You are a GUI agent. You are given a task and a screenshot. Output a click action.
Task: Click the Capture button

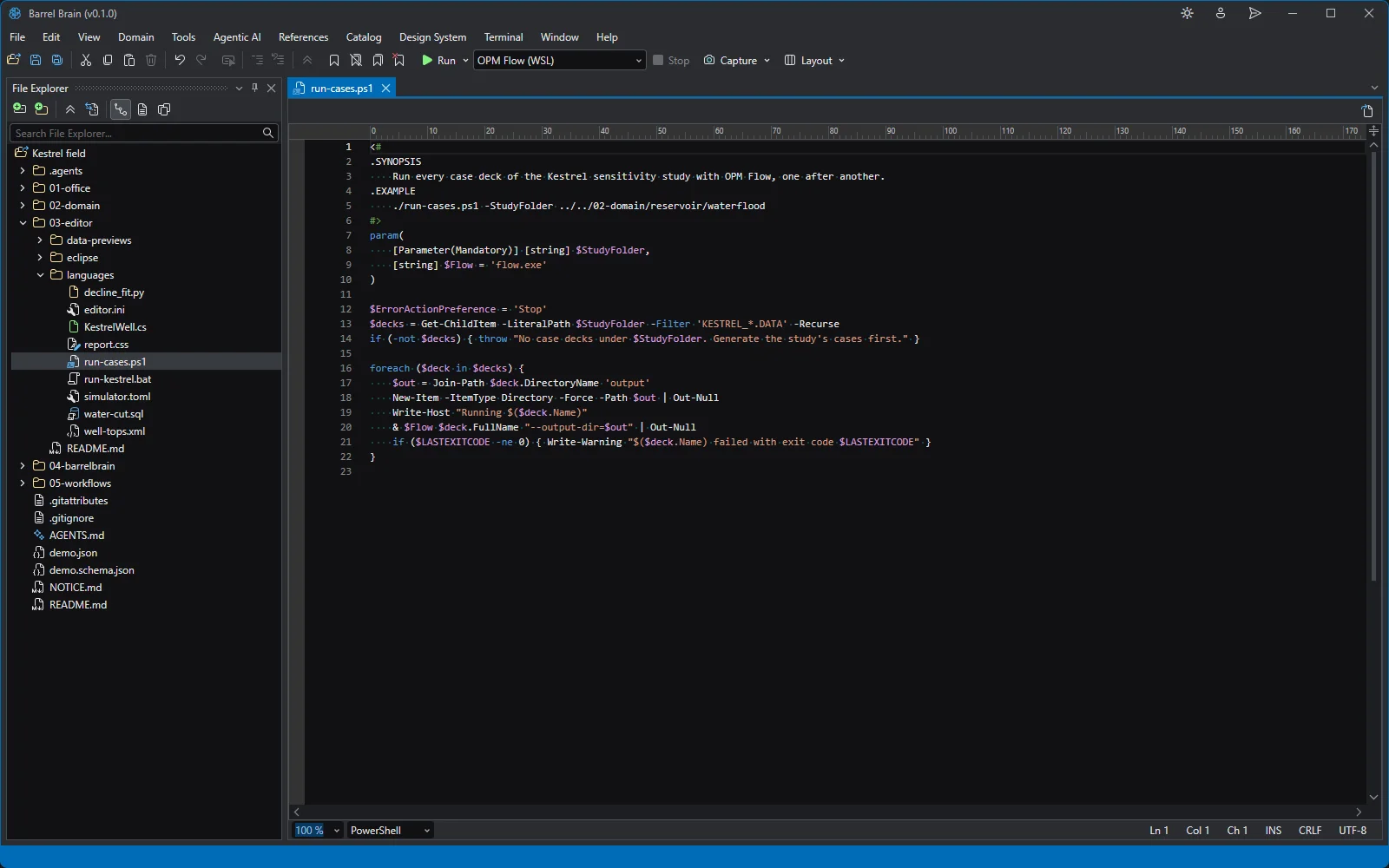[x=736, y=60]
